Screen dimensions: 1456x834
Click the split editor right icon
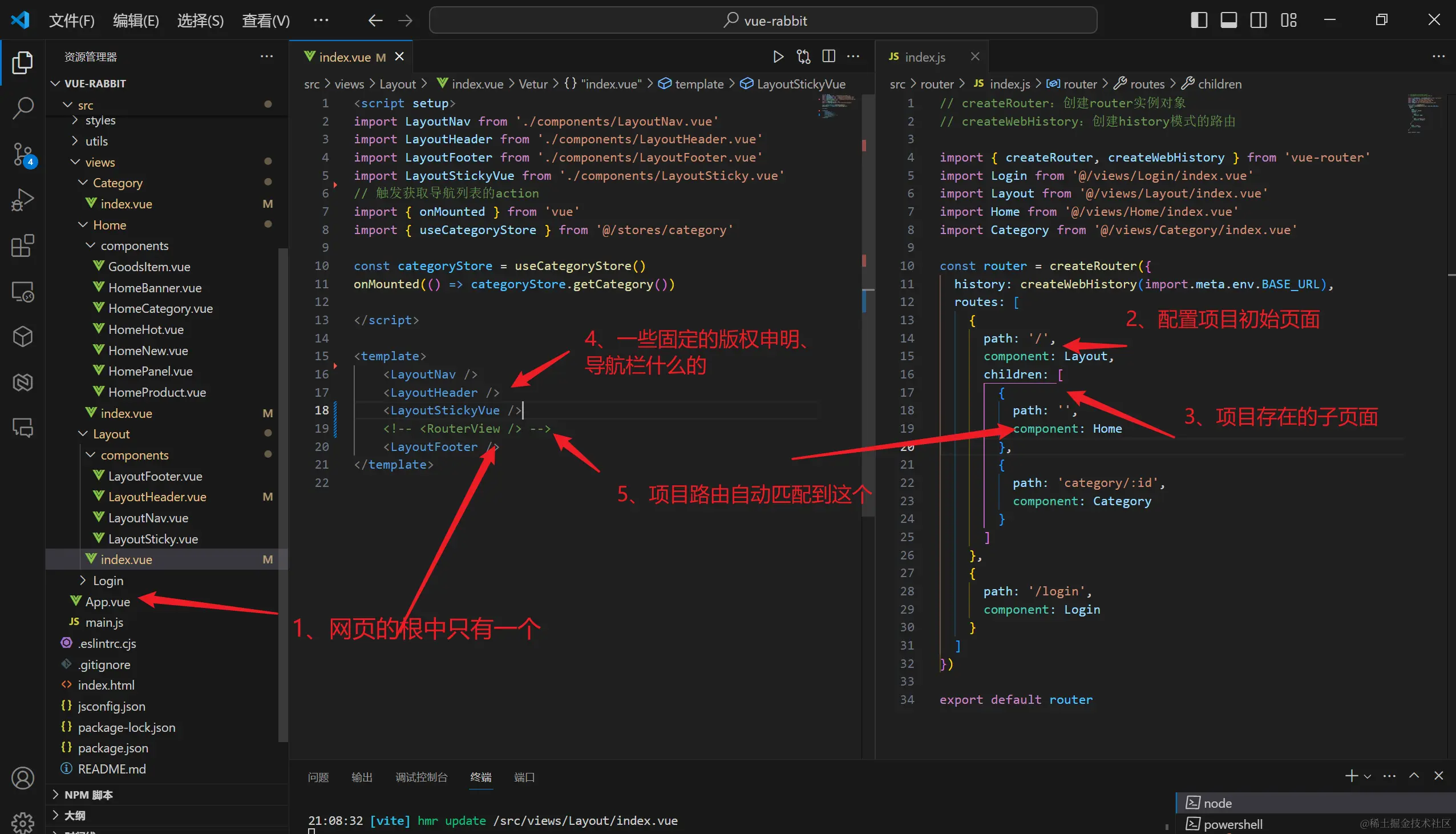[828, 57]
